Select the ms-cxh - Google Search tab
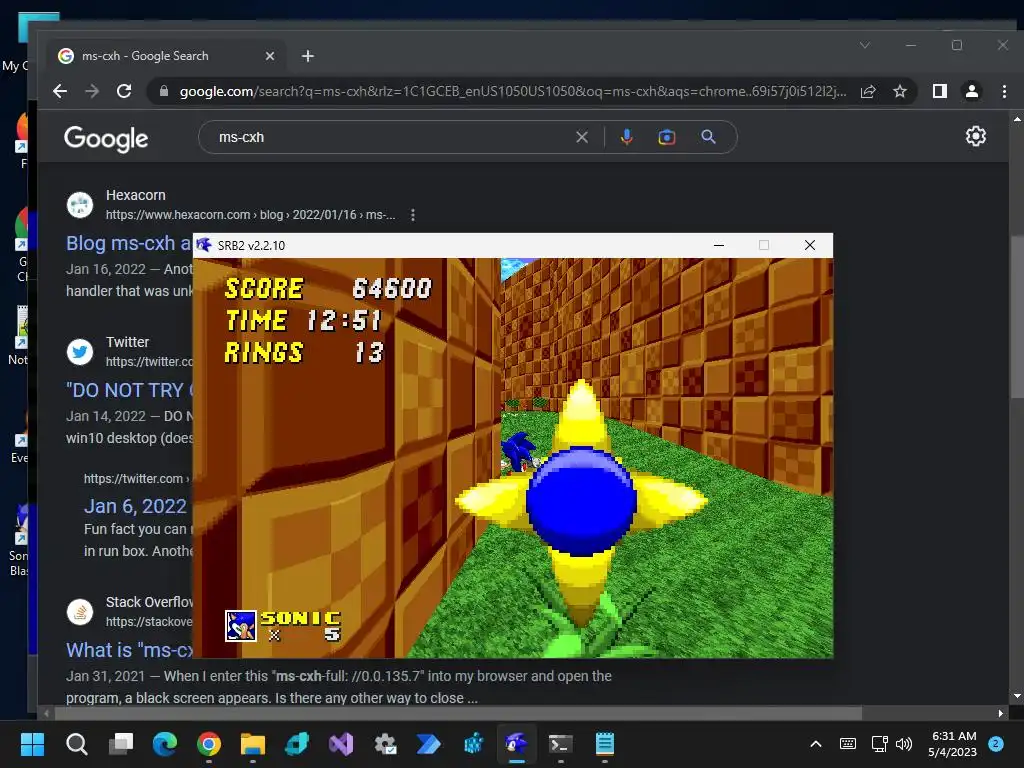1024x768 pixels. (167, 56)
